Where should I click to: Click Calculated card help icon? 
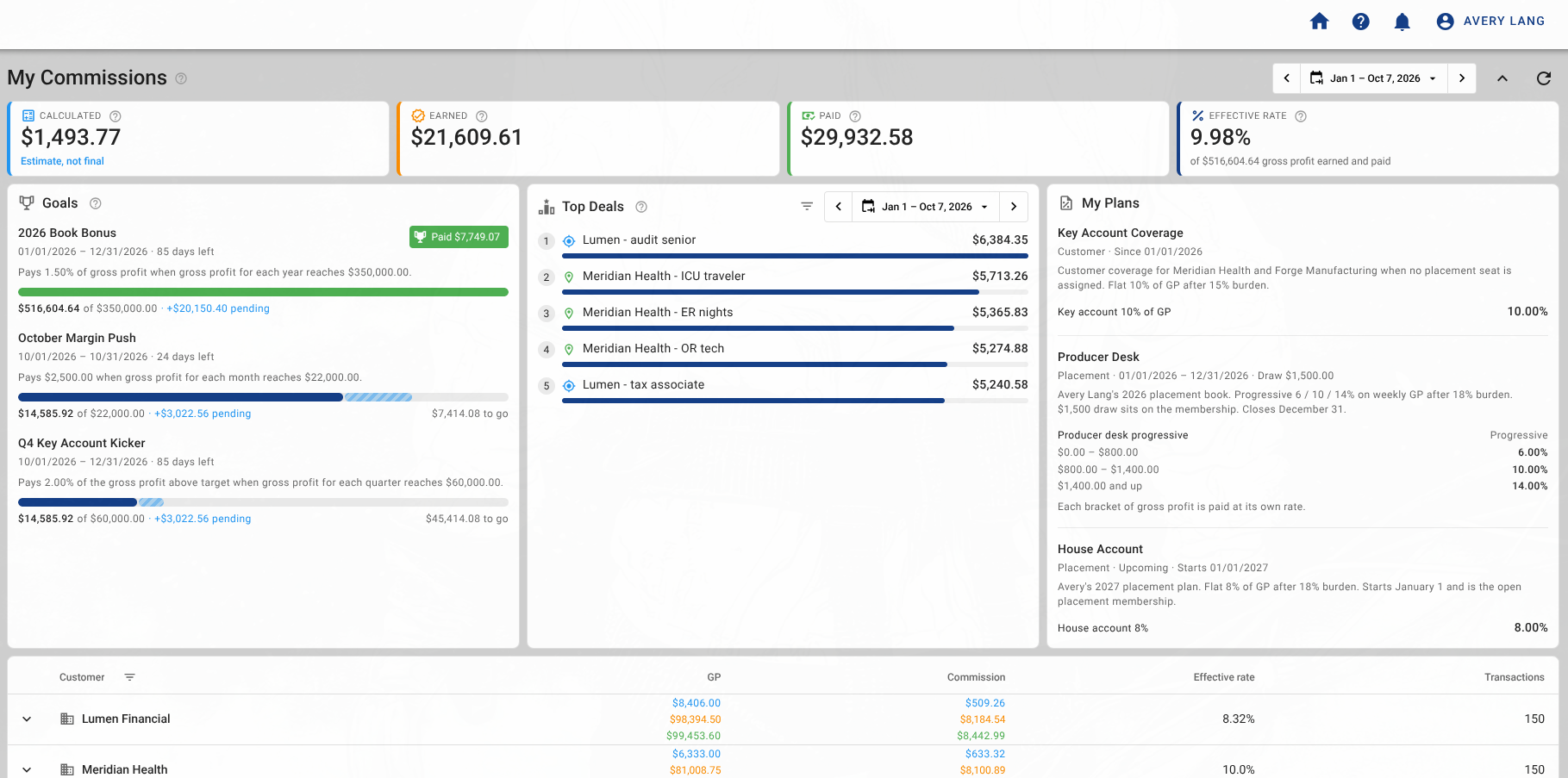[116, 116]
